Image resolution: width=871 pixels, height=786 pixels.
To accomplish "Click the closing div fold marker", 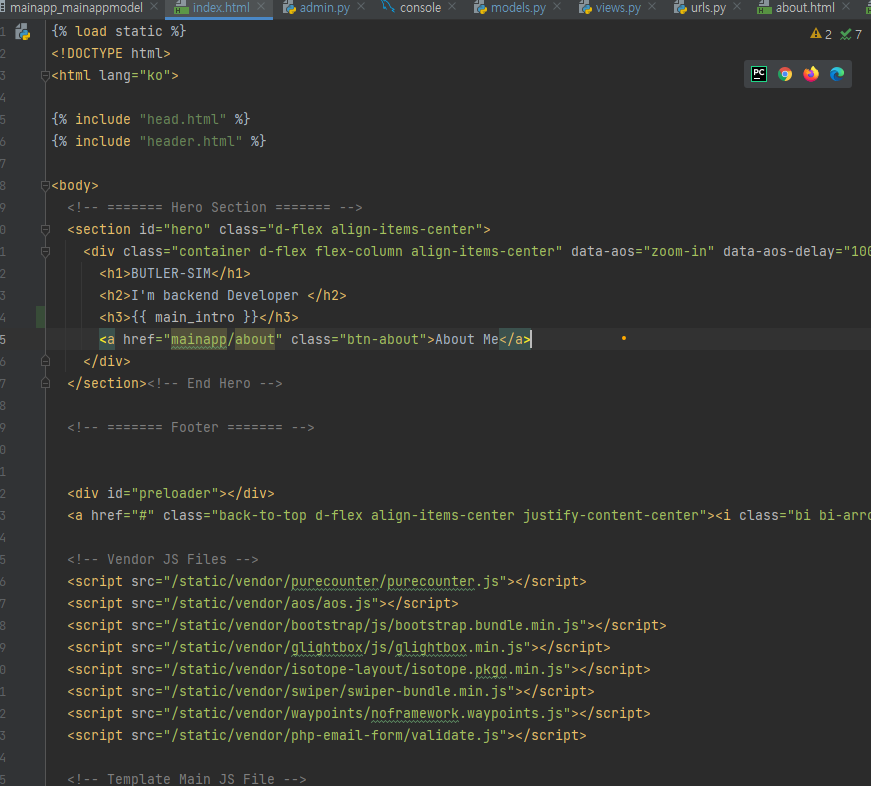I will coord(46,362).
